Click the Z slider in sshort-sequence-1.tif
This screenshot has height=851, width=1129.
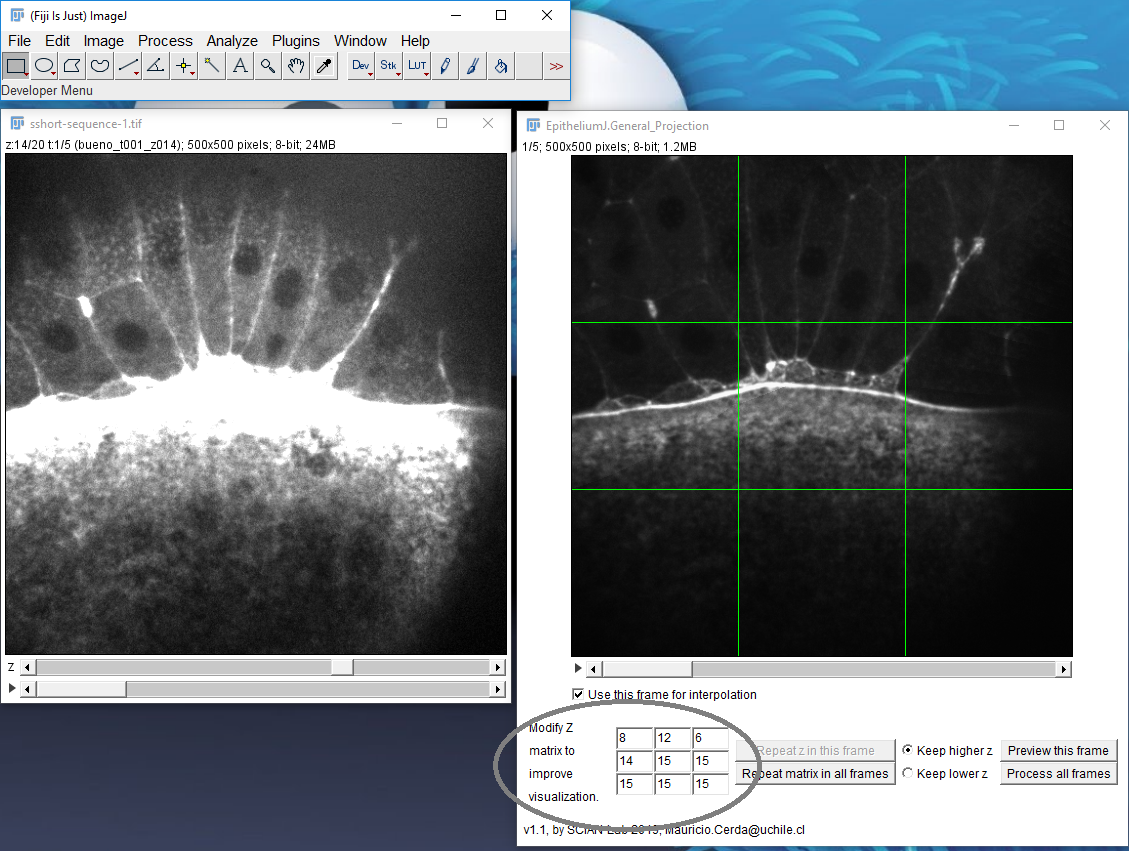342,667
